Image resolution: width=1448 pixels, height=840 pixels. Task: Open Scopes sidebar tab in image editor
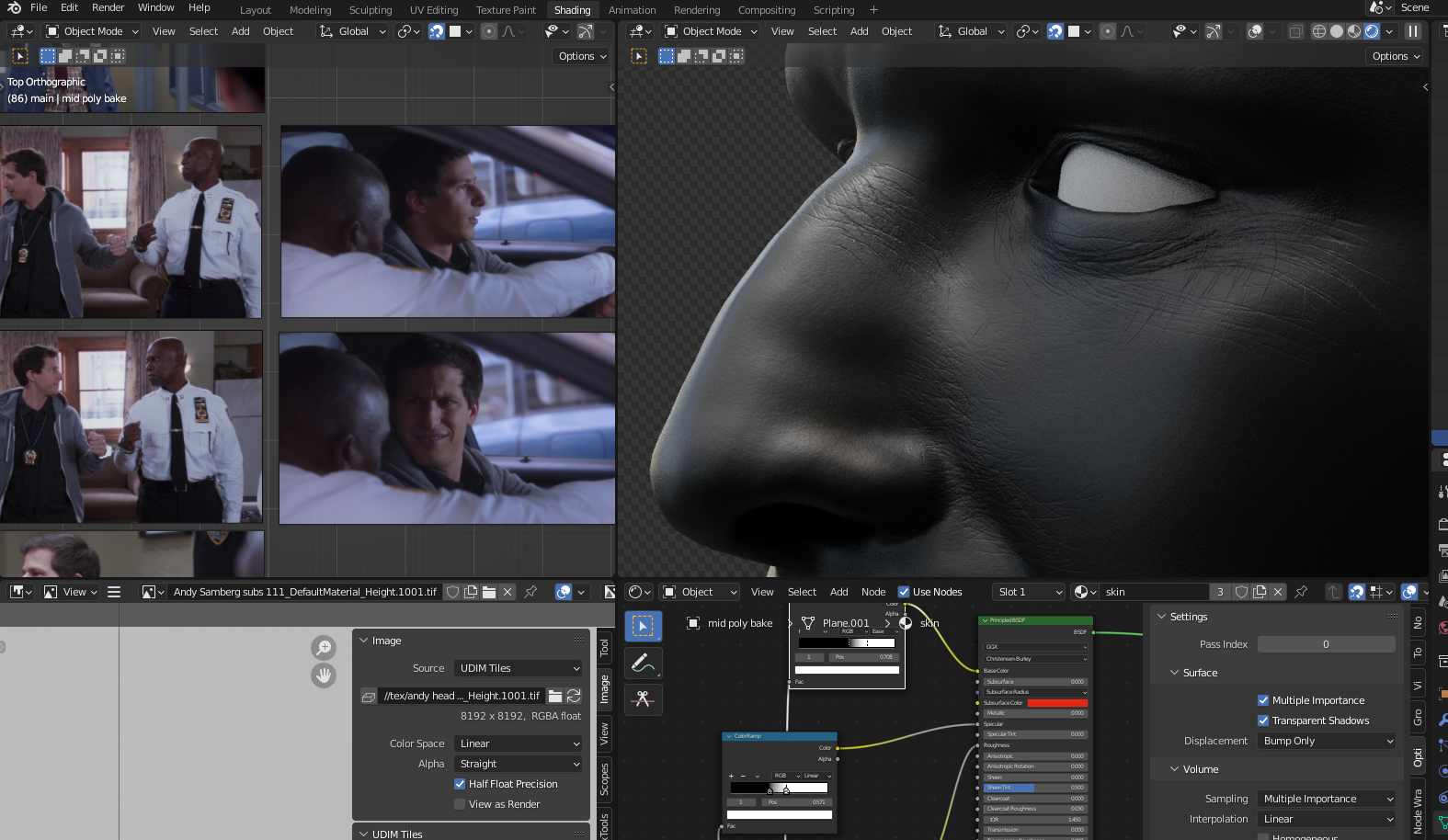coord(604,779)
